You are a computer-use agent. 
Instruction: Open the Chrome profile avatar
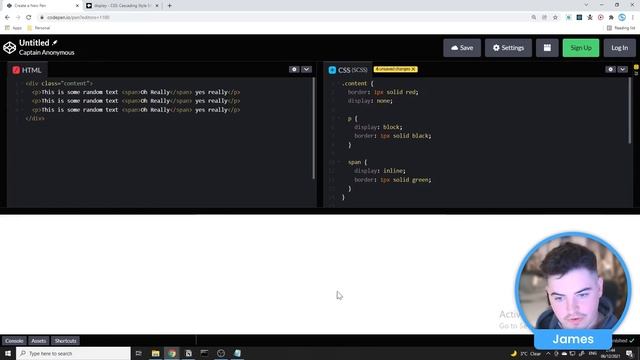pyautogui.click(x=622, y=18)
